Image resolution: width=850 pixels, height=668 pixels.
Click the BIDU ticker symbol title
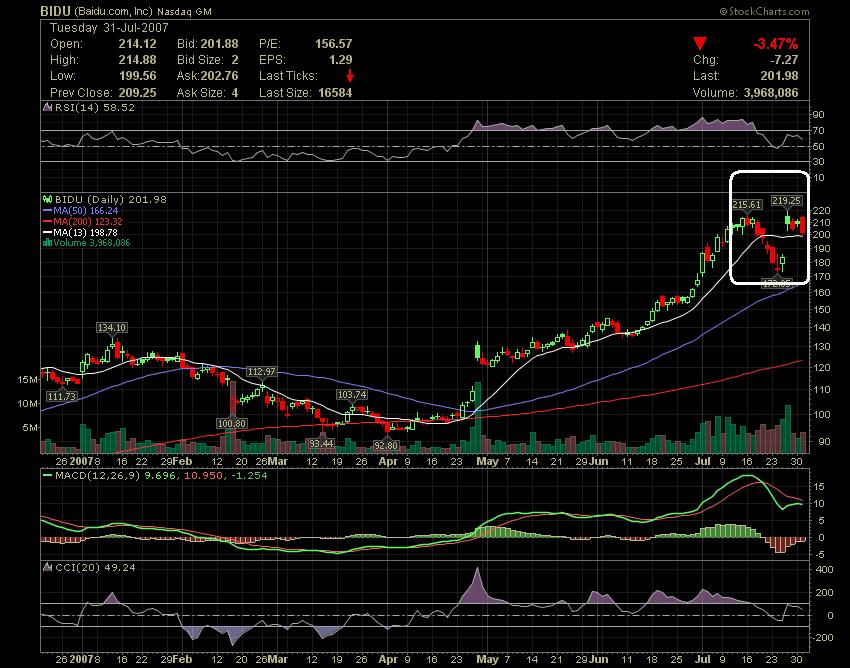[56, 11]
